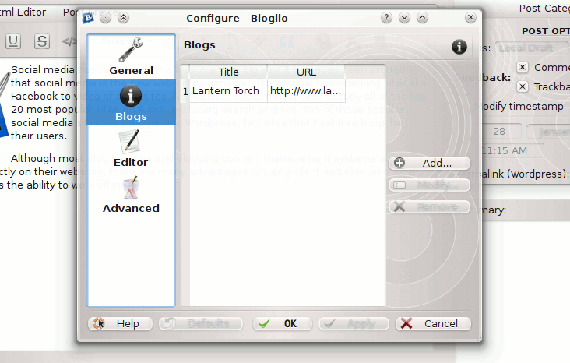Open the General configuration page

coord(131,56)
